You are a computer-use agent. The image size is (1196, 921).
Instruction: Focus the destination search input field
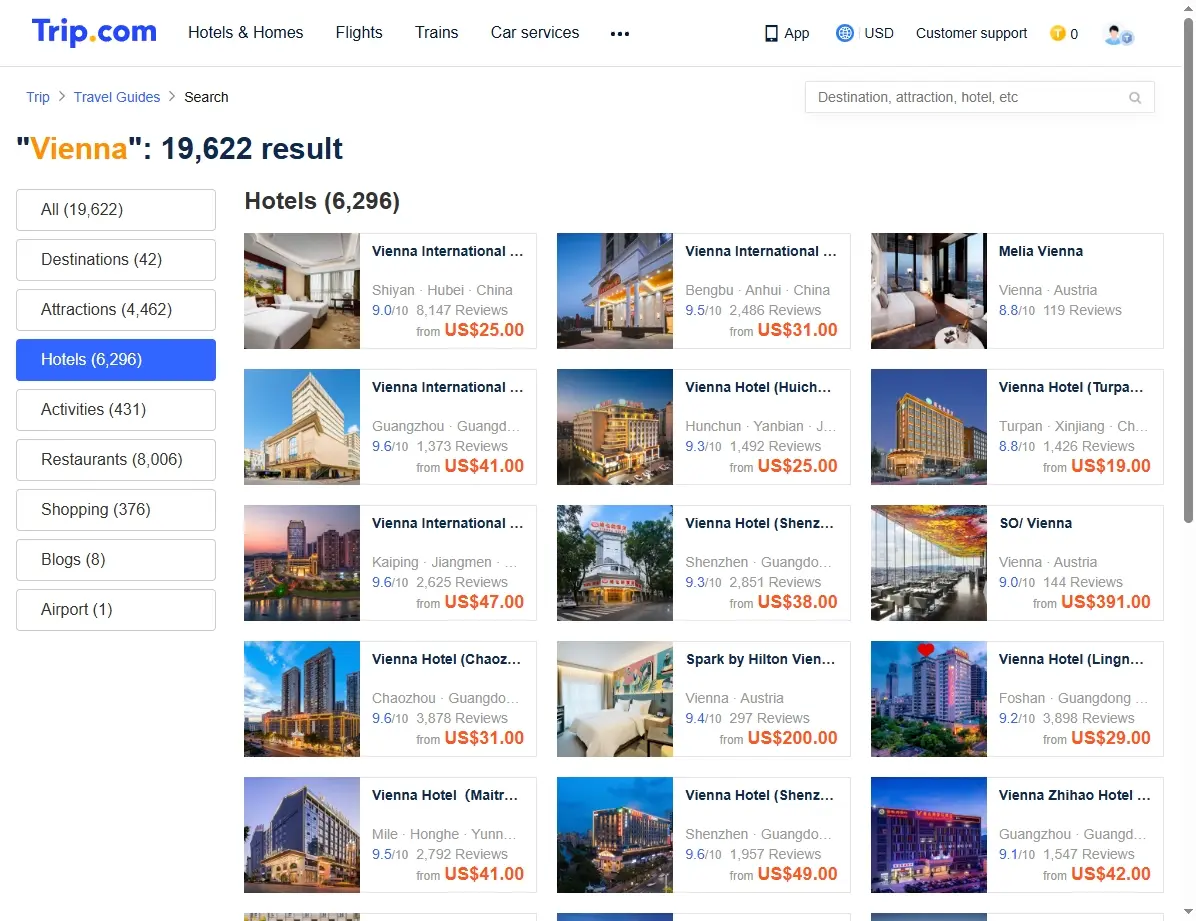969,97
